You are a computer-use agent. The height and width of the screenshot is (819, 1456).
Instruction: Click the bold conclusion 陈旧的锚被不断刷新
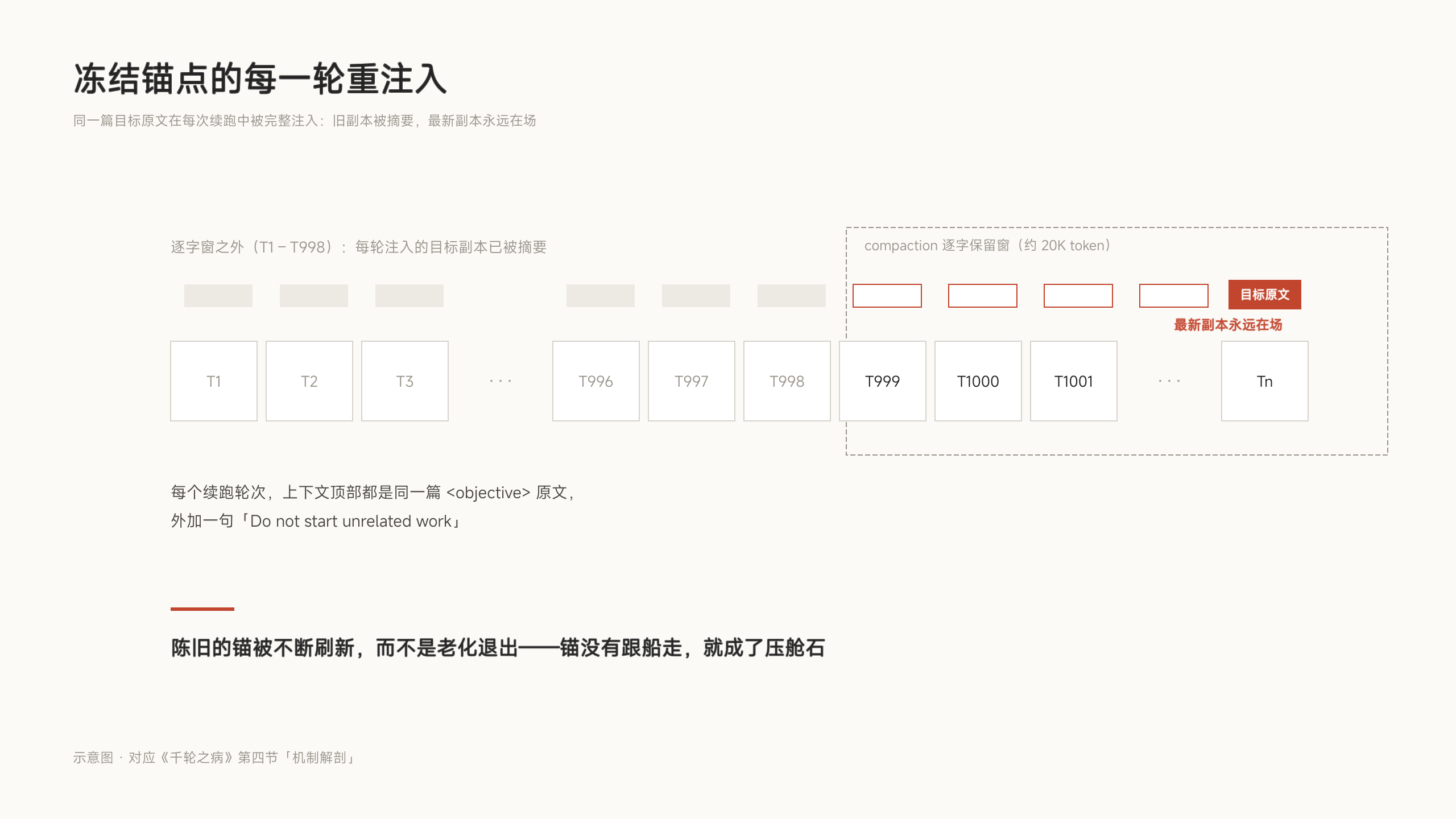coord(498,648)
